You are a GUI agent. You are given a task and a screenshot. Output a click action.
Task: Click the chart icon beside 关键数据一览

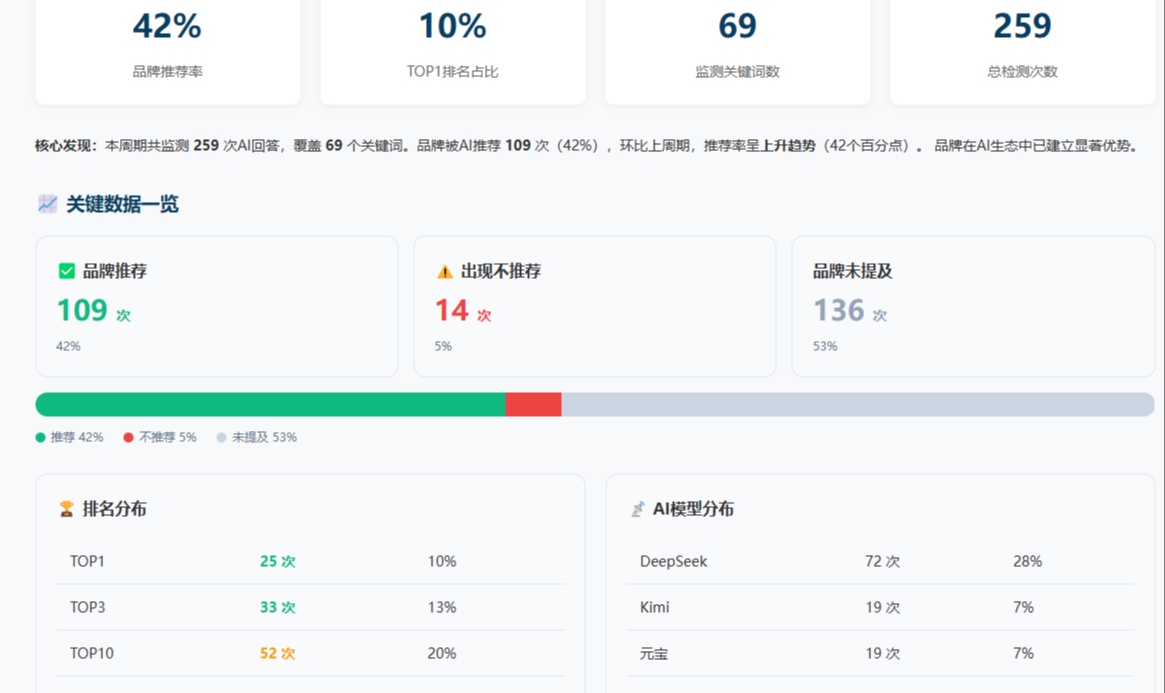[x=48, y=204]
